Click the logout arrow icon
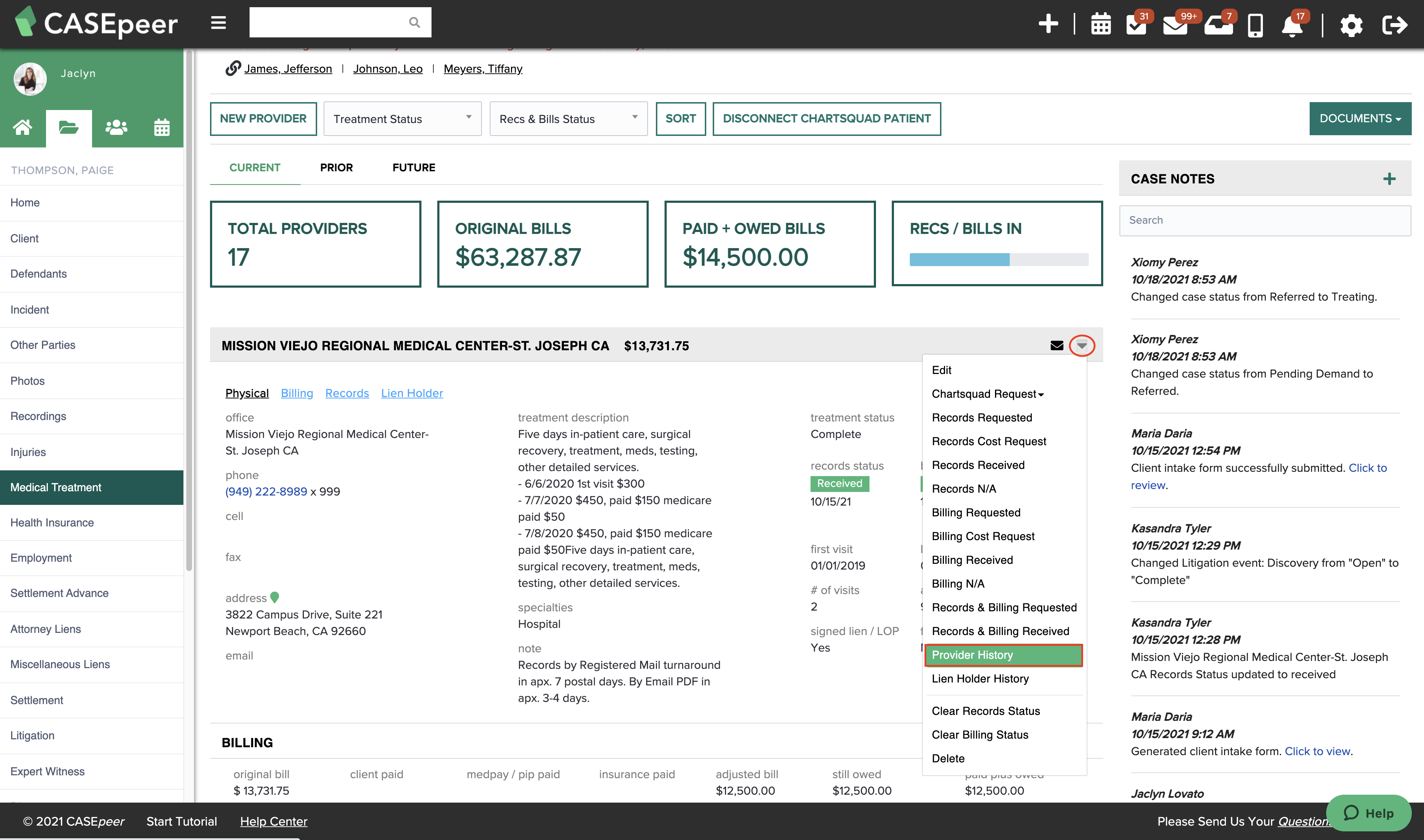 tap(1394, 25)
